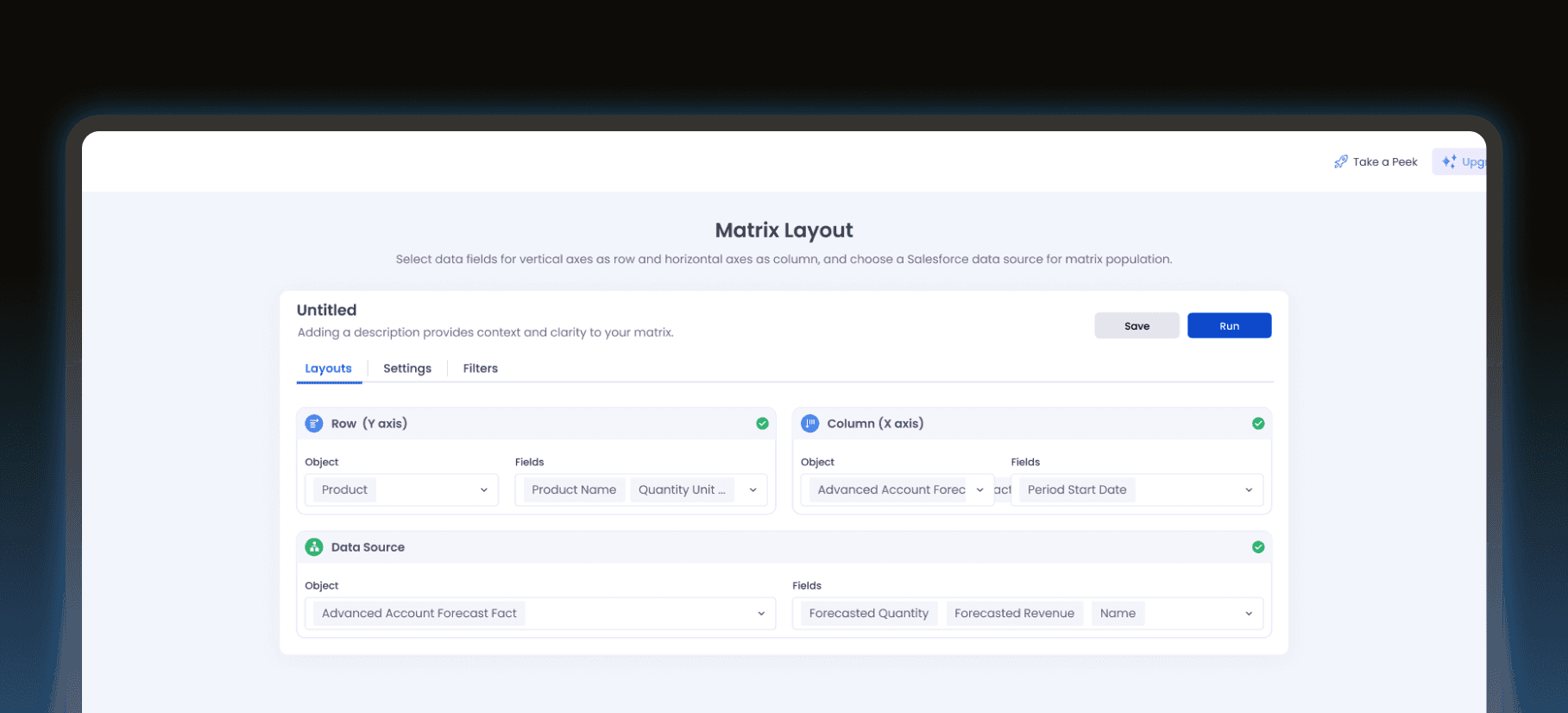Screen dimensions: 1568x713
Task: Click the Advanced Account Forecast Fact chip in Data Source
Action: click(x=419, y=614)
